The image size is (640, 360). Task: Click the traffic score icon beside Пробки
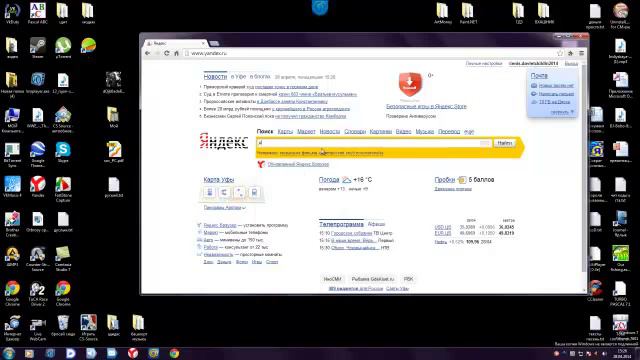[462, 180]
